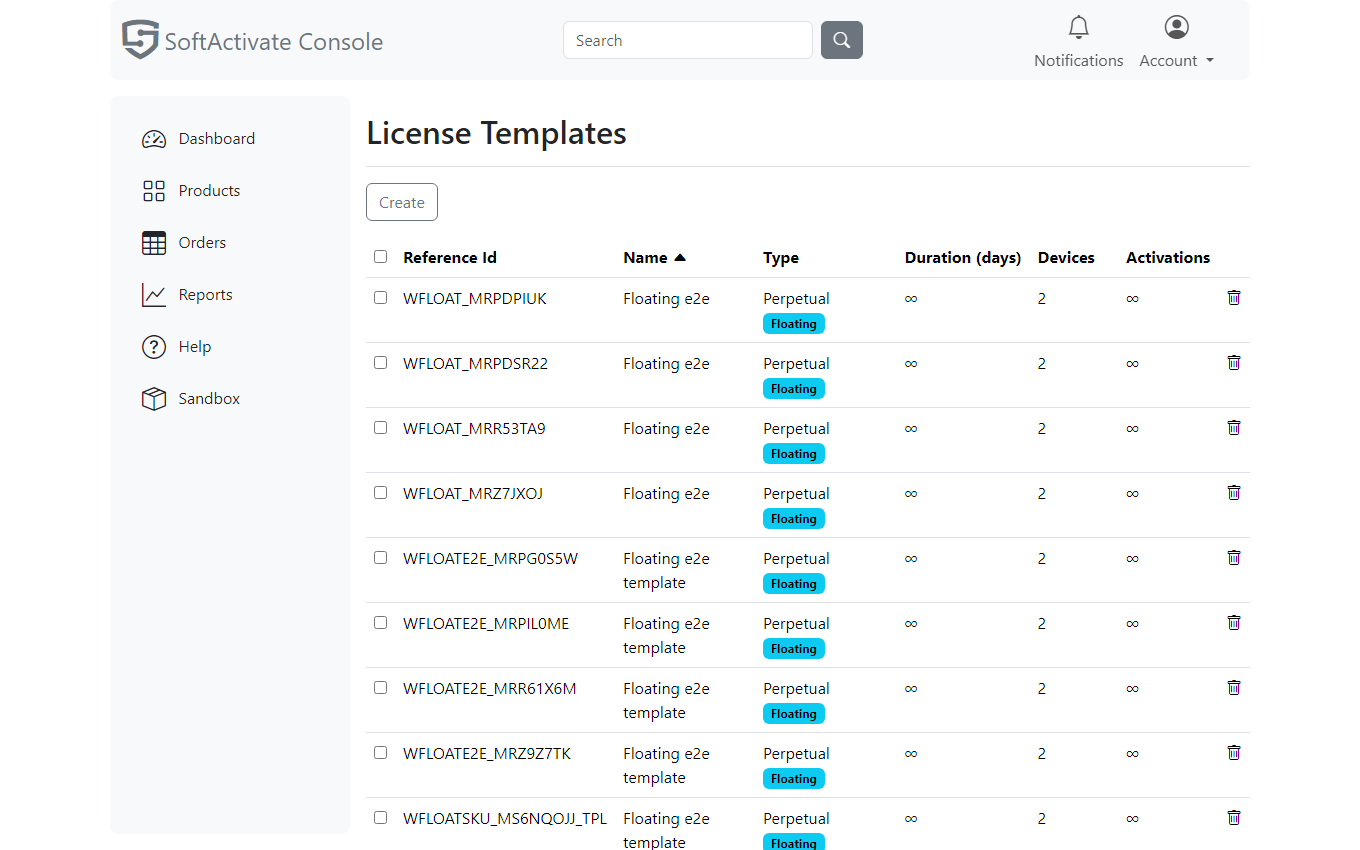Check the box for WFLOATSKU_MS6NQOJJ_TPL
1360x850 pixels.
380,818
